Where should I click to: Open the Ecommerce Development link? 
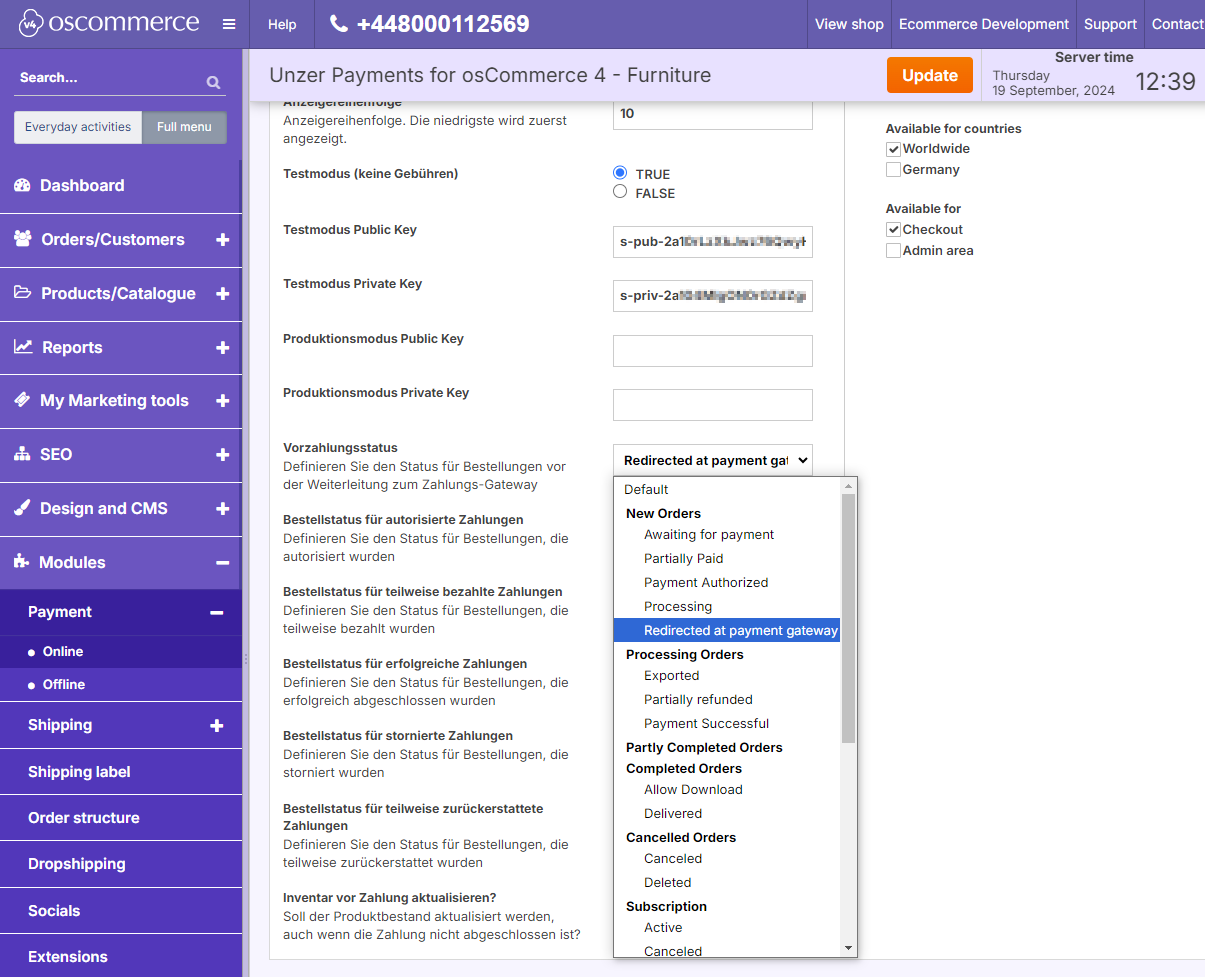point(984,24)
